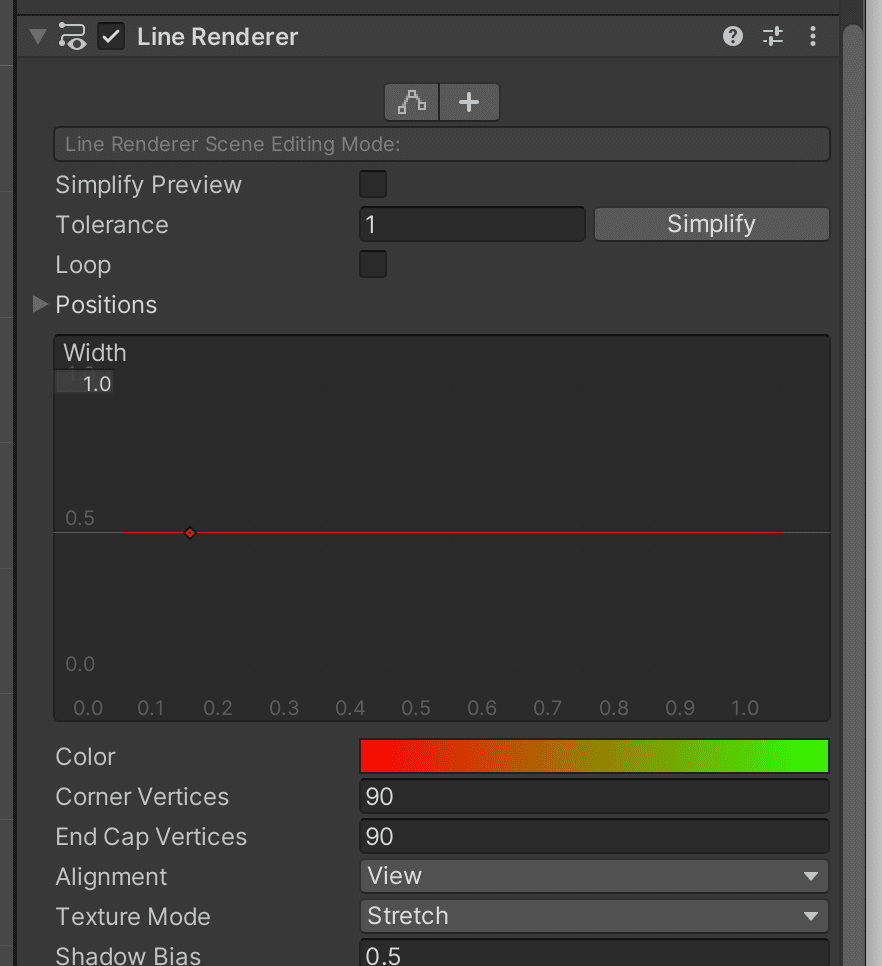Click the End Cap Vertices input field

point(593,837)
